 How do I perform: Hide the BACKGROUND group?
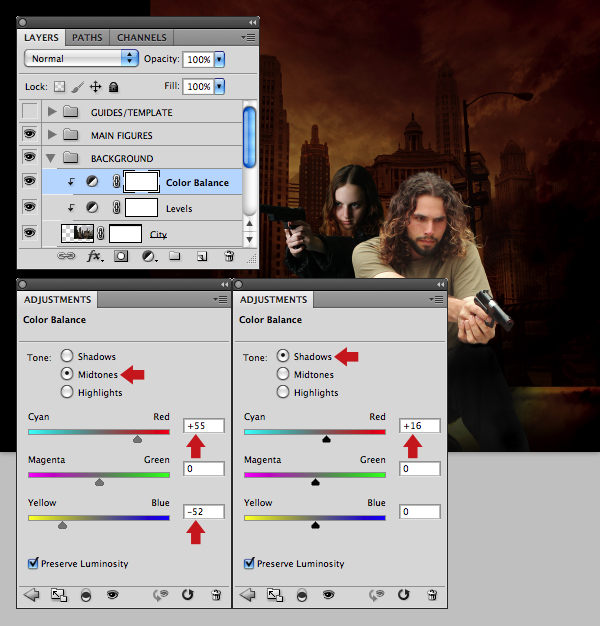(30, 157)
